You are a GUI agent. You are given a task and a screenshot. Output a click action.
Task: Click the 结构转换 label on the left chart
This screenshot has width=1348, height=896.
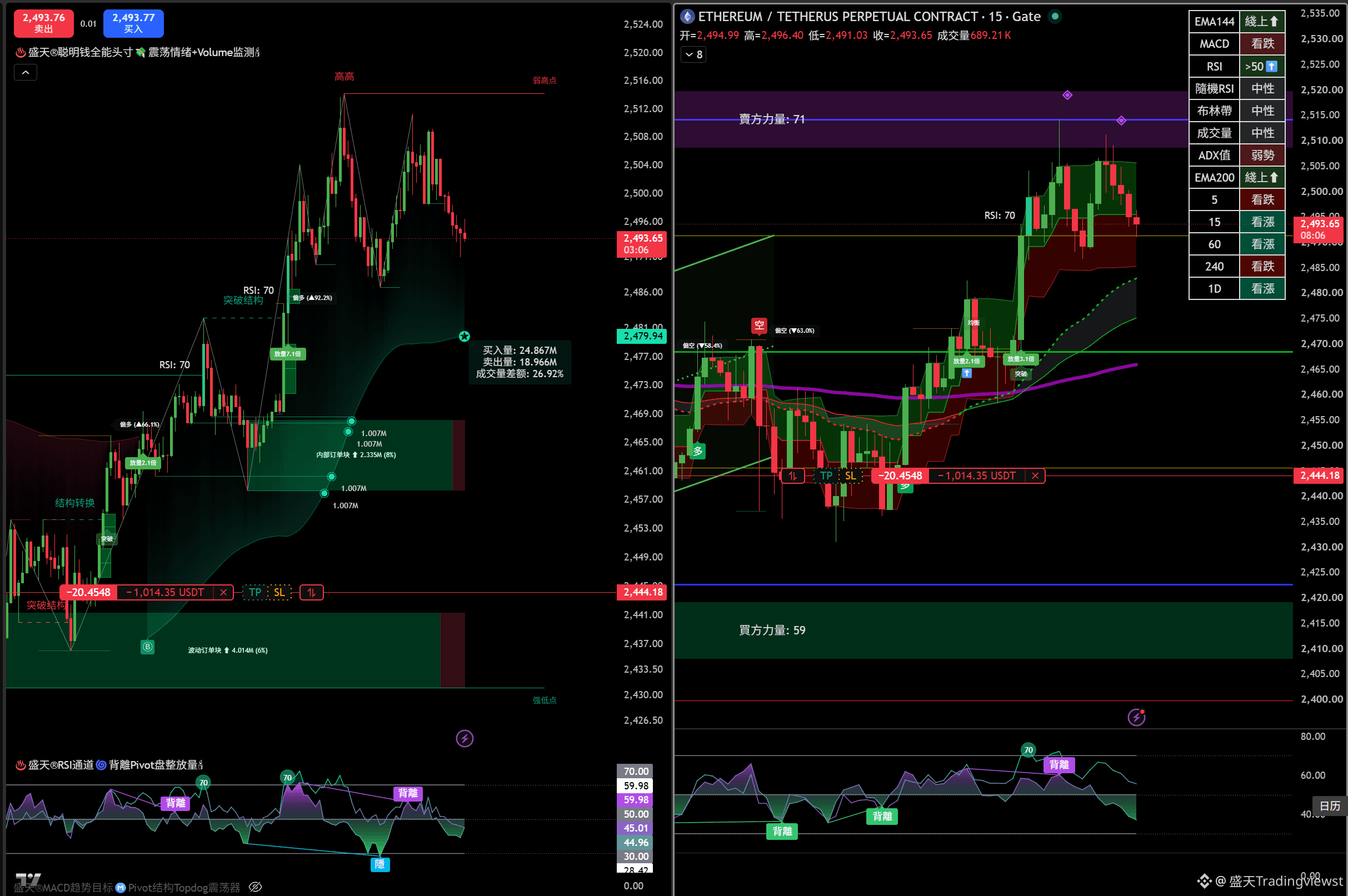(x=75, y=503)
